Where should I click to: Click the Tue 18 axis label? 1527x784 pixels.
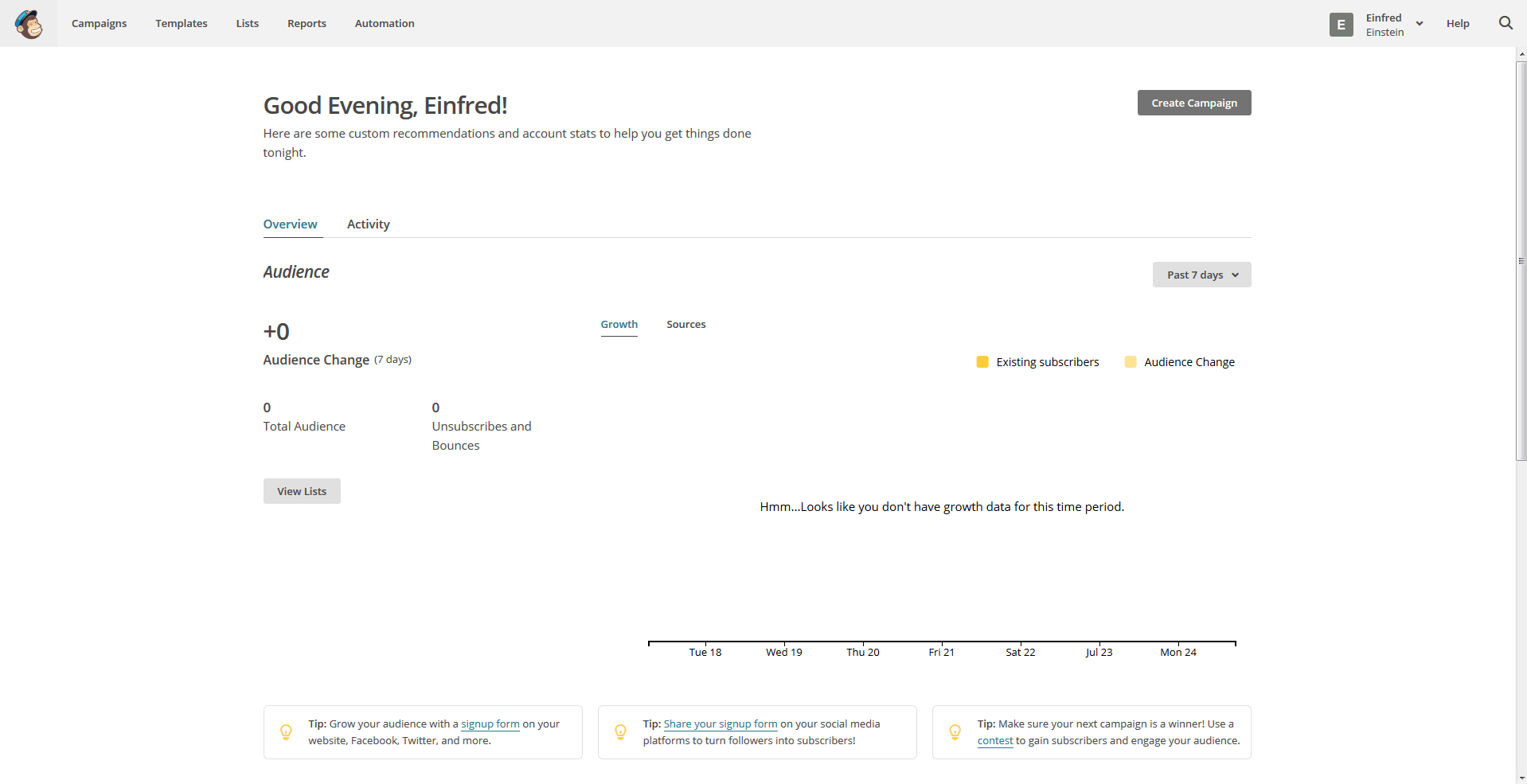705,653
